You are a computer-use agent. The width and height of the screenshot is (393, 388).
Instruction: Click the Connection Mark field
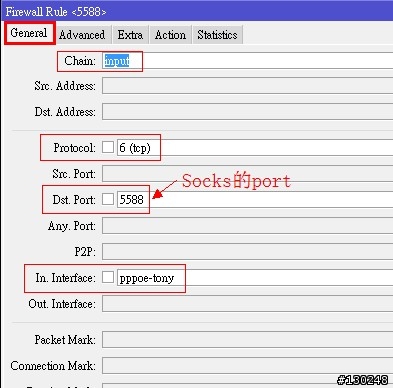point(247,366)
